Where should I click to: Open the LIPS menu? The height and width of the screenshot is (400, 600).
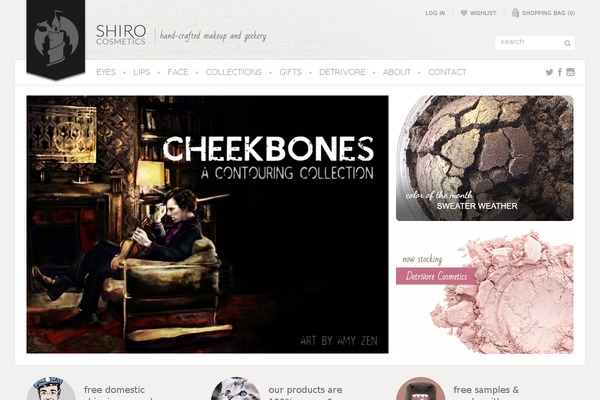(142, 72)
